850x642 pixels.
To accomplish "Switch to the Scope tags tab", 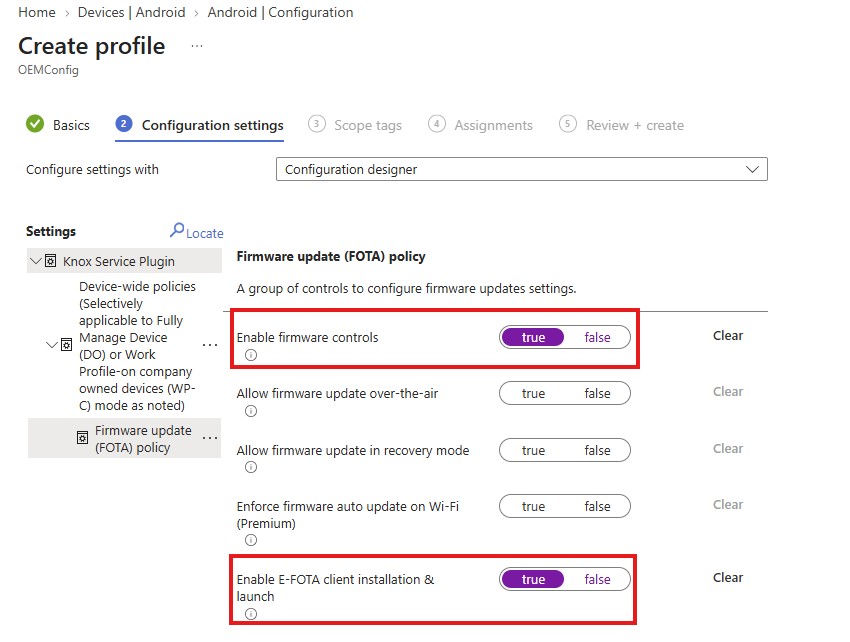I will (355, 125).
